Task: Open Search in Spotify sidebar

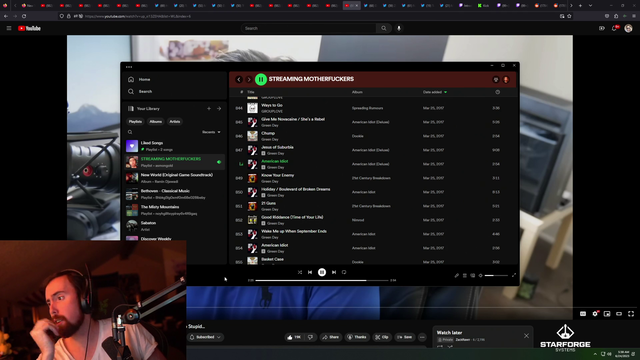Action: pyautogui.click(x=140, y=91)
